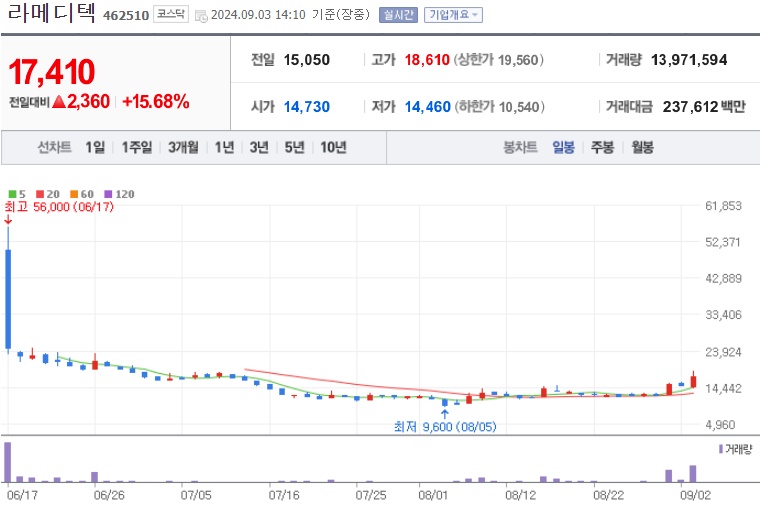Click the 09/02 date axis label
The image size is (760, 510).
click(696, 495)
